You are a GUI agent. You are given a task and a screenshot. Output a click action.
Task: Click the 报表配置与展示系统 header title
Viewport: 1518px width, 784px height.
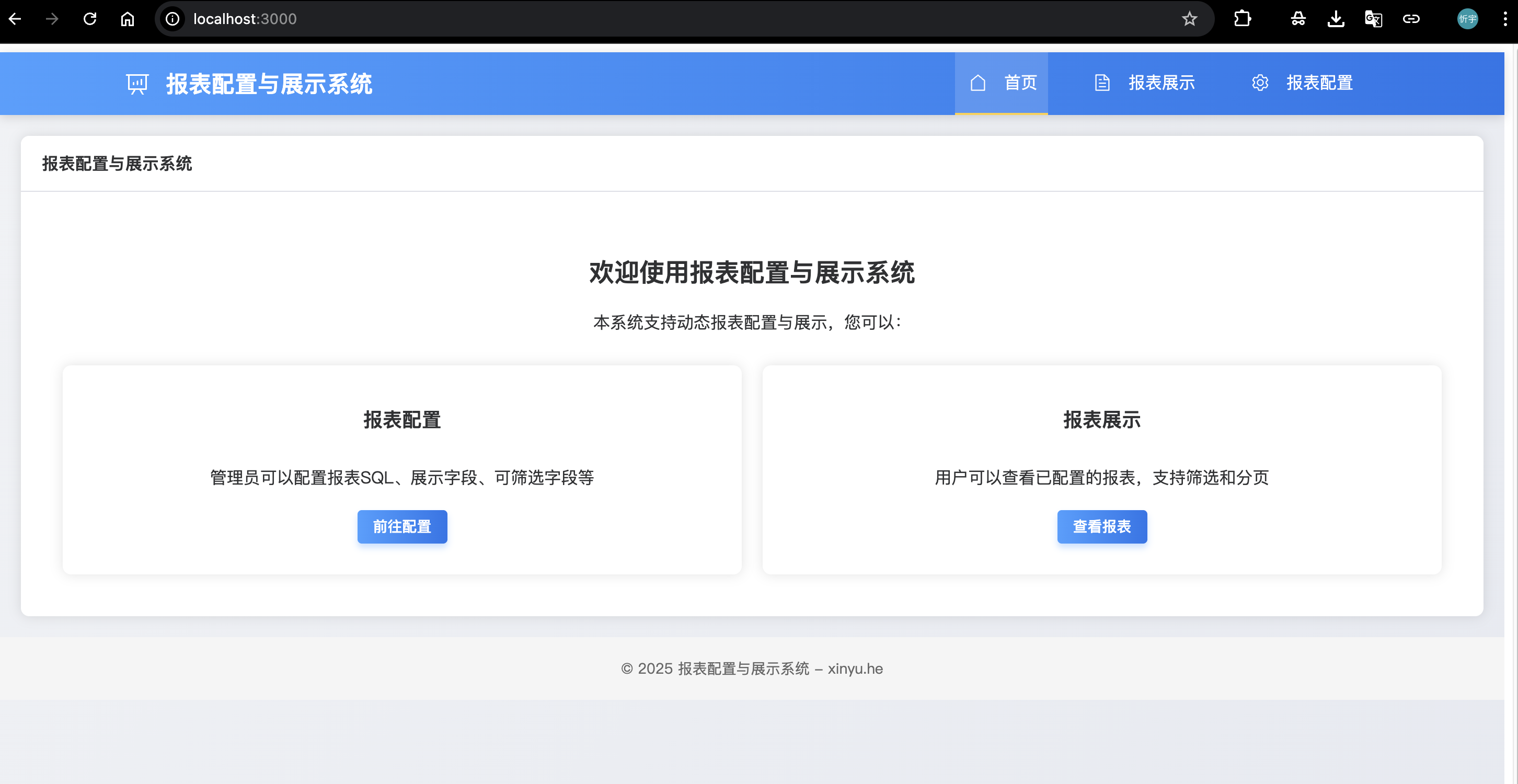[x=269, y=84]
